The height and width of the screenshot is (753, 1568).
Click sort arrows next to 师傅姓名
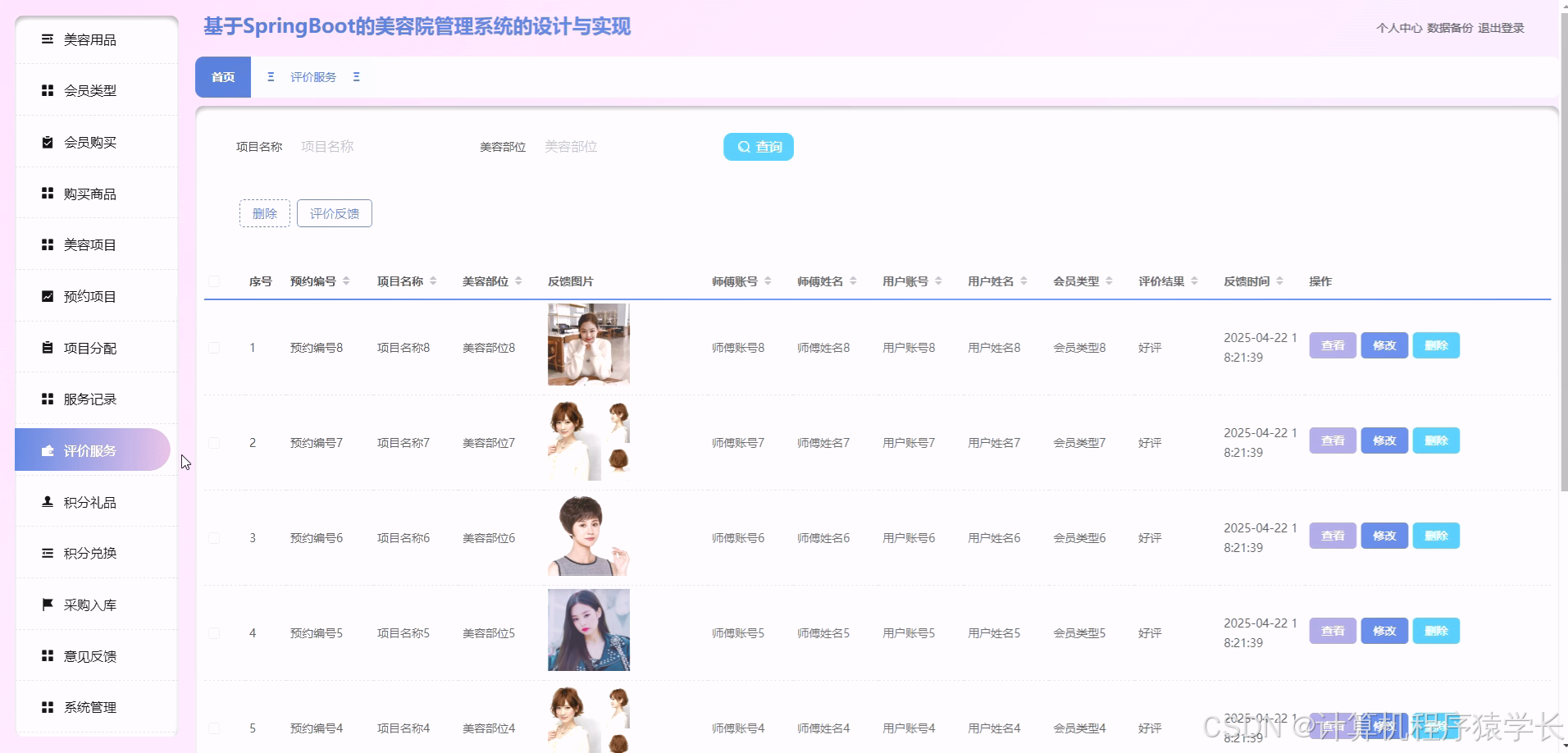coord(853,281)
